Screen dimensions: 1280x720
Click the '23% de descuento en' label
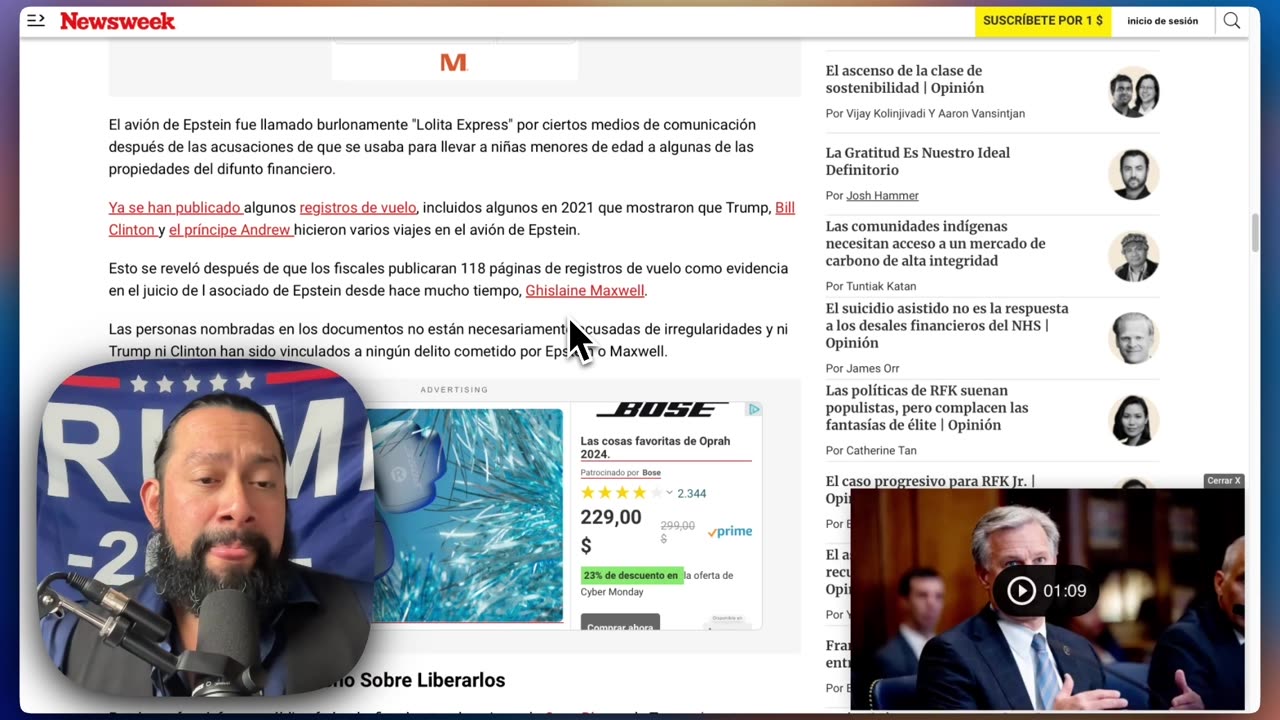coord(631,575)
